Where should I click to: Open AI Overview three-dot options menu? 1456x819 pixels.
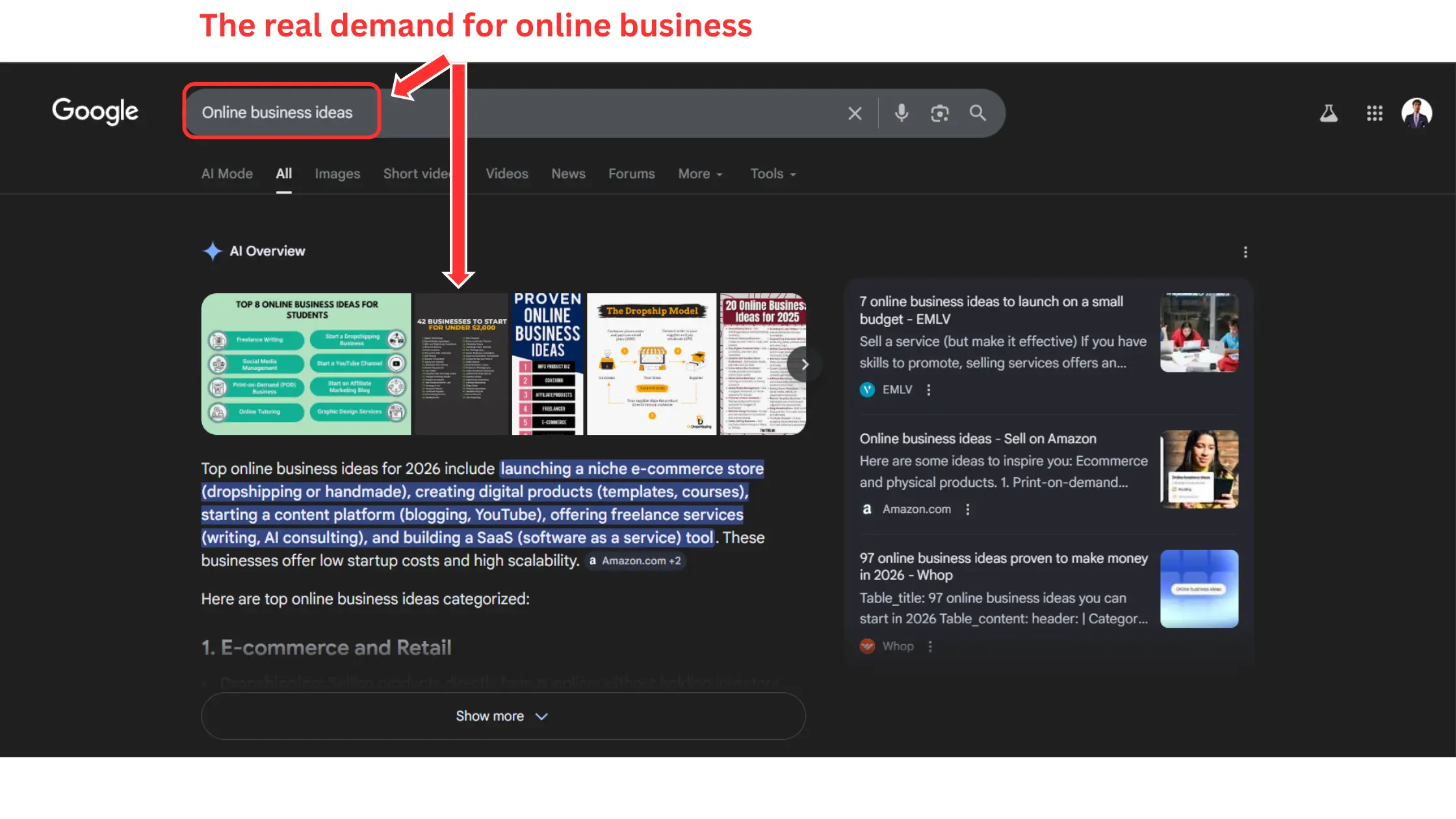coord(1245,252)
